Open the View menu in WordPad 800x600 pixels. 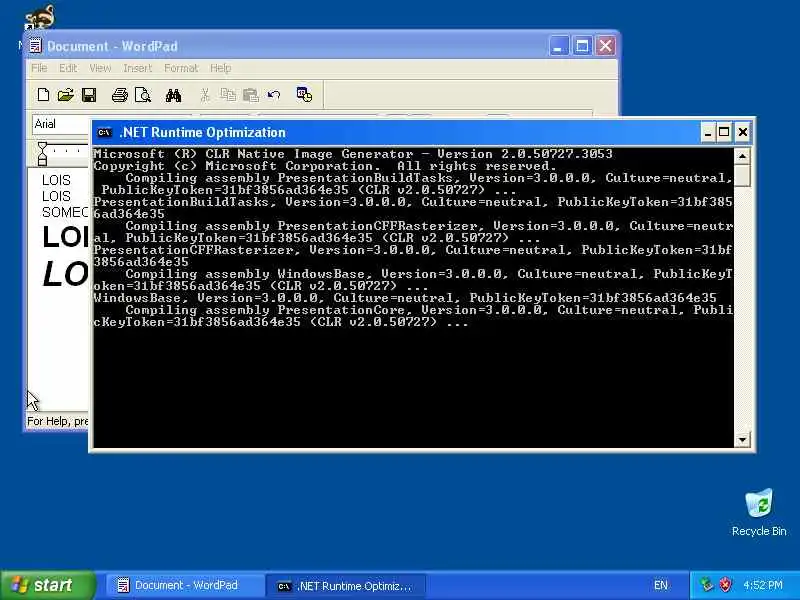100,68
